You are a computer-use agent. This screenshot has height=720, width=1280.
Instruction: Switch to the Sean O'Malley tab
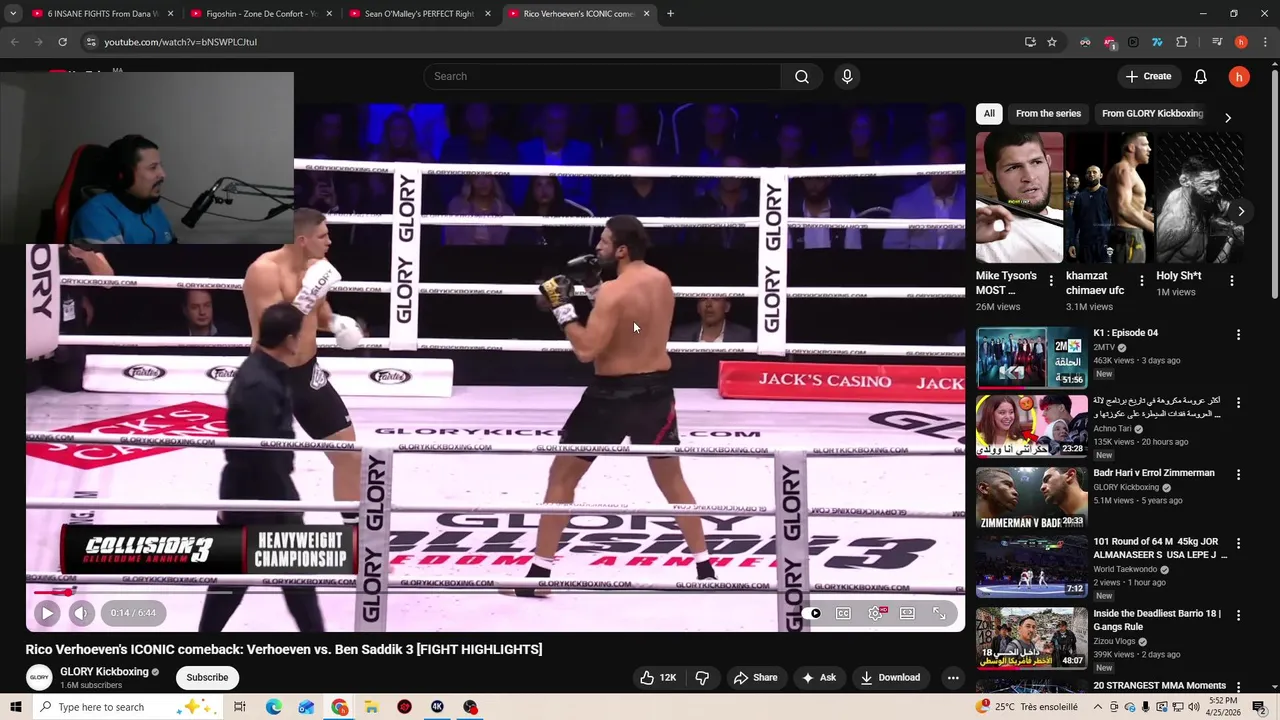coord(421,14)
